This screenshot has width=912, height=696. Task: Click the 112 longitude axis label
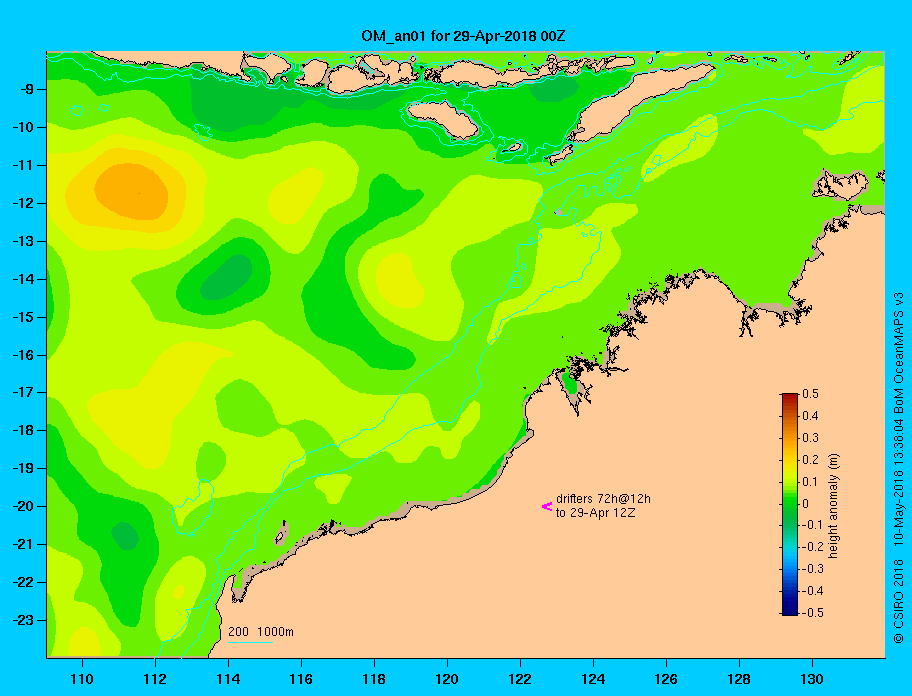click(x=155, y=679)
